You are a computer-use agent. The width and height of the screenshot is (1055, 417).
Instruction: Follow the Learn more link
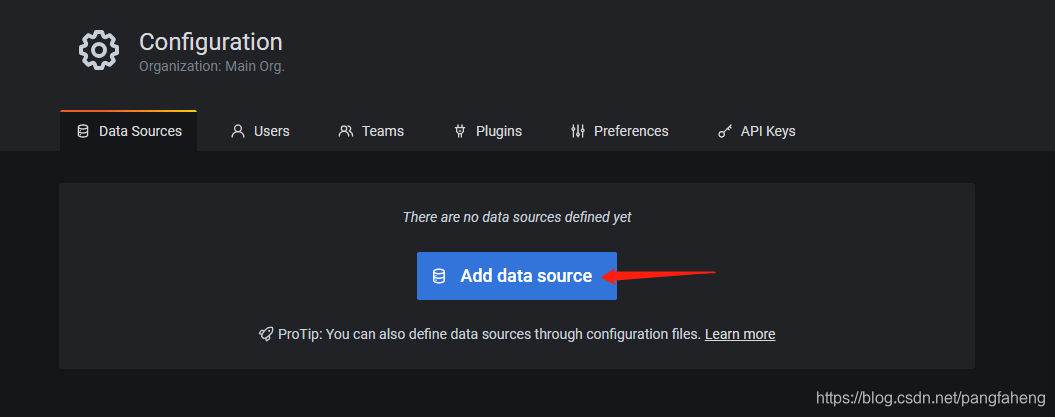pos(740,334)
